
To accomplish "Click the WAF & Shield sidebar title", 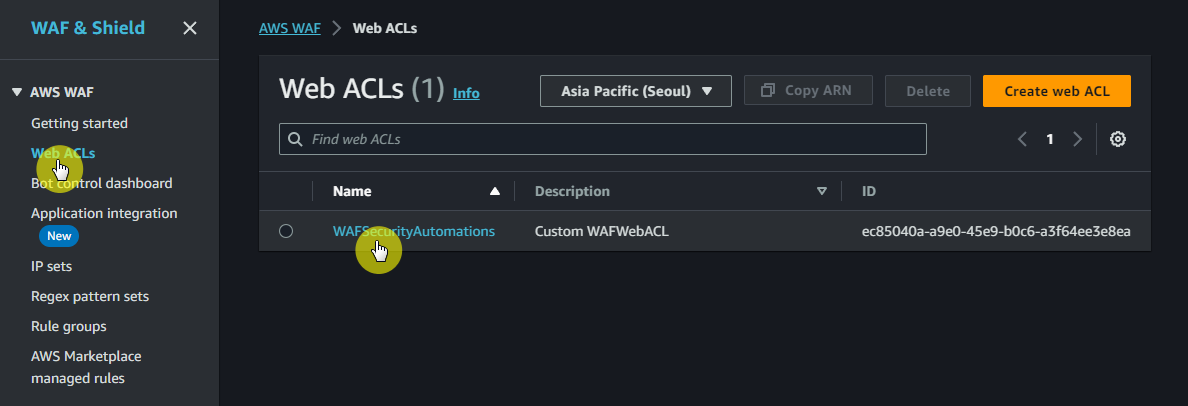I will click(x=88, y=28).
